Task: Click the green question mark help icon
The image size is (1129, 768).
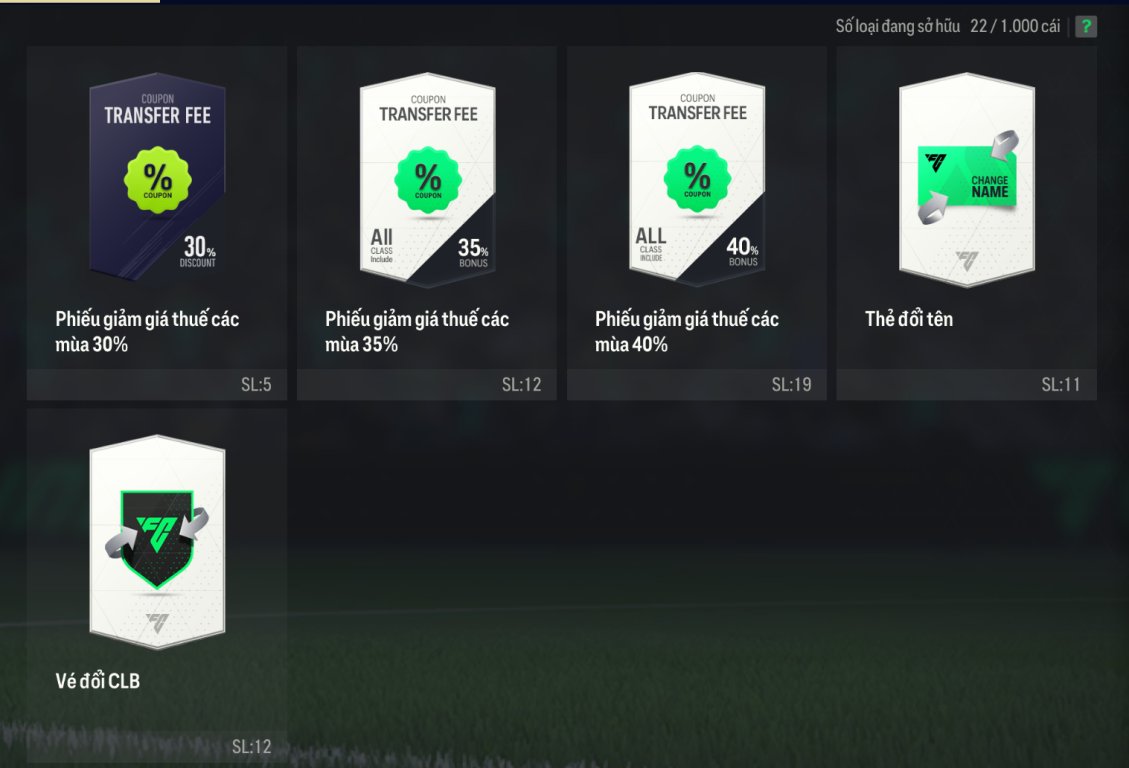Action: pos(1086,27)
